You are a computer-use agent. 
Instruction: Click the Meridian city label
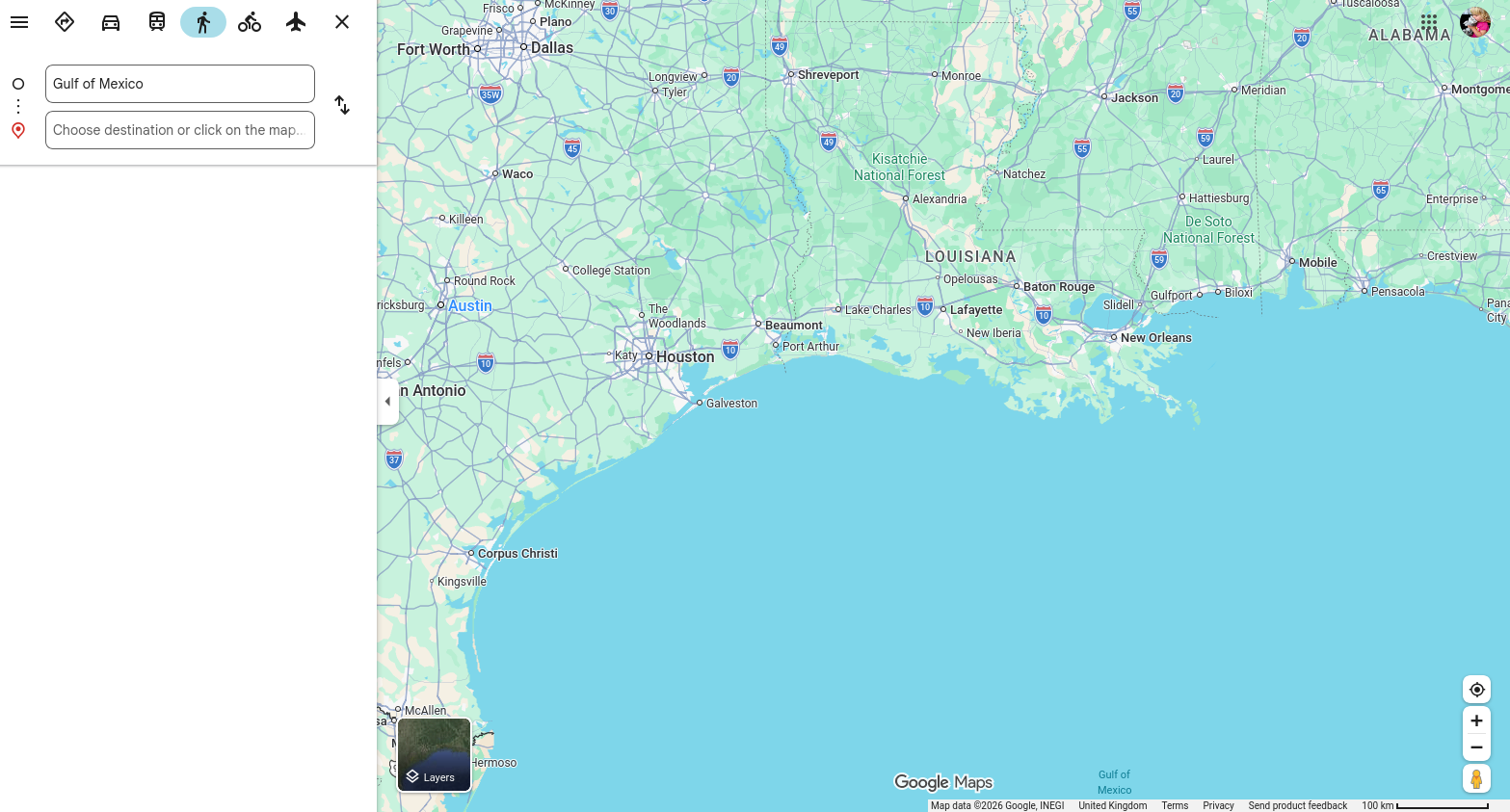coord(1263,91)
